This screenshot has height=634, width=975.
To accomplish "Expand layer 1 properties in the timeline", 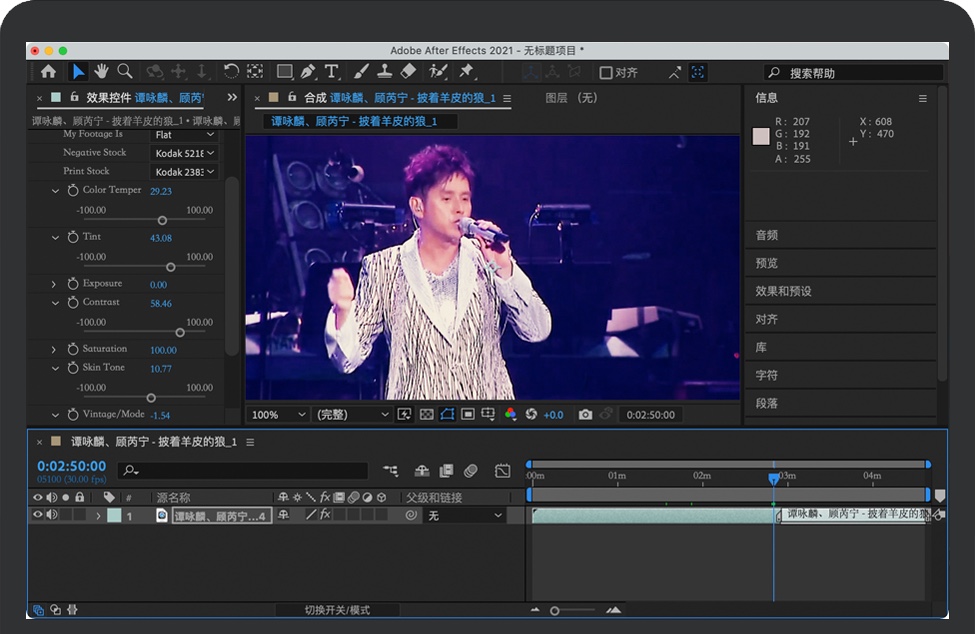I will tap(98, 516).
